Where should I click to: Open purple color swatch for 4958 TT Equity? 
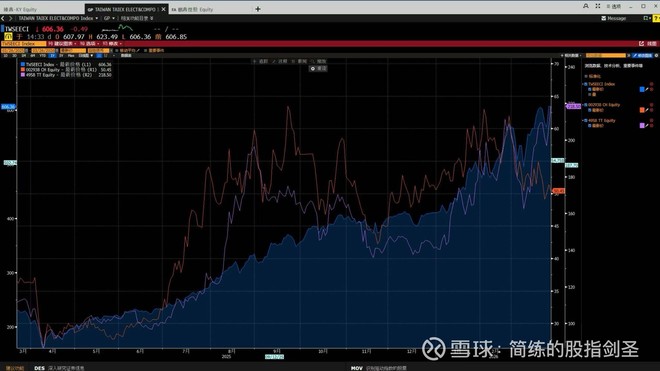(642, 125)
